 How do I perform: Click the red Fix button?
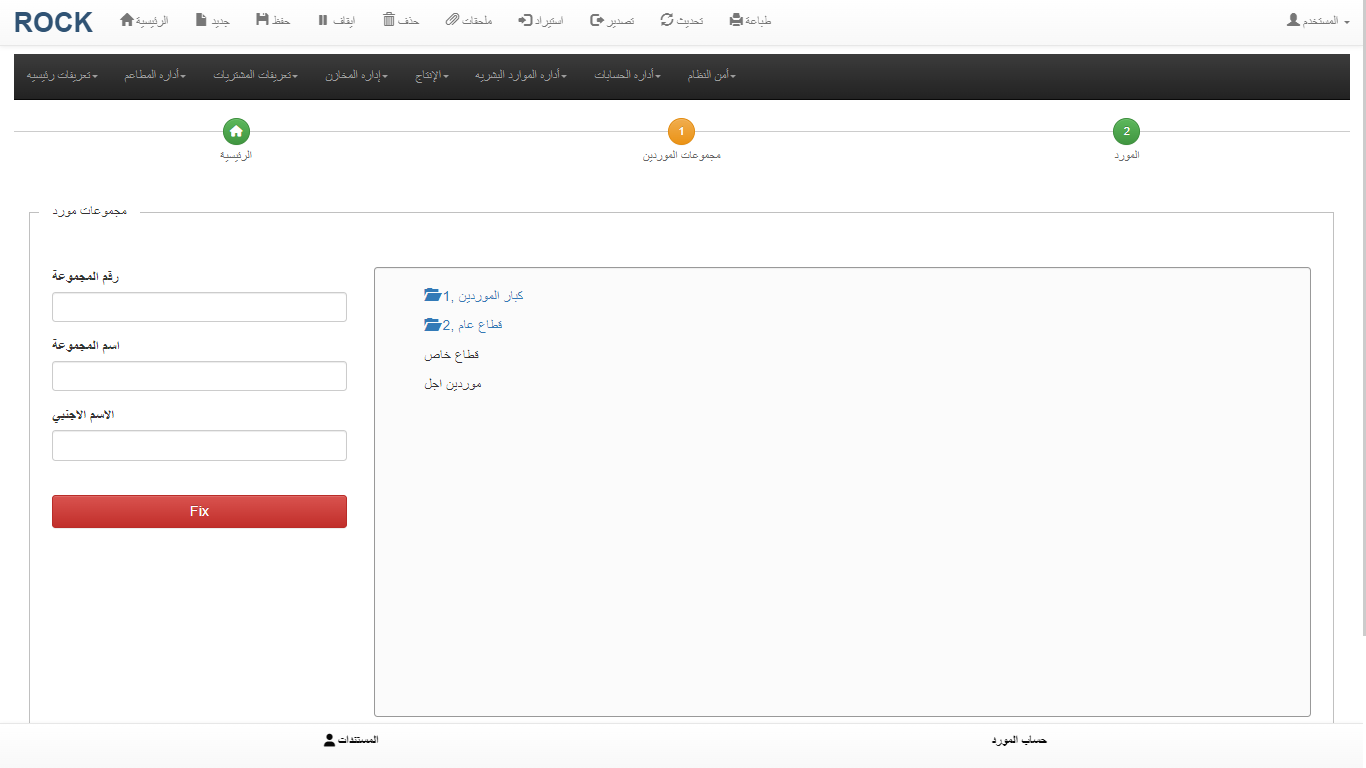pos(199,511)
